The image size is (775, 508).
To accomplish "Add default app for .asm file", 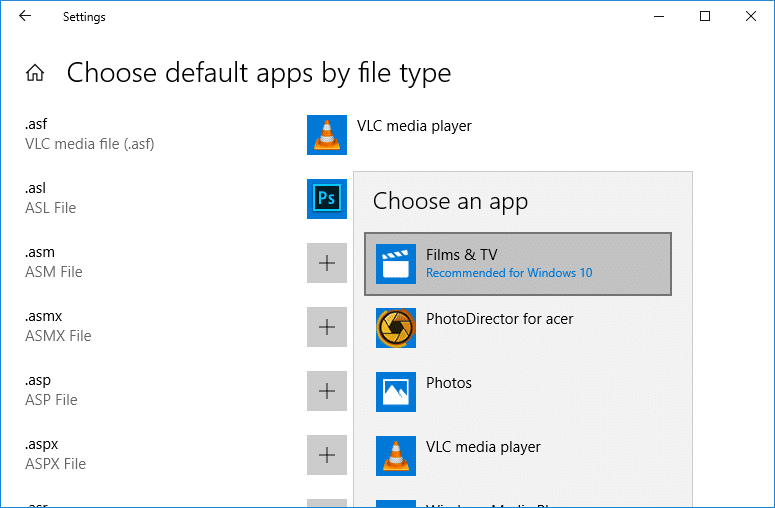I will pyautogui.click(x=326, y=263).
